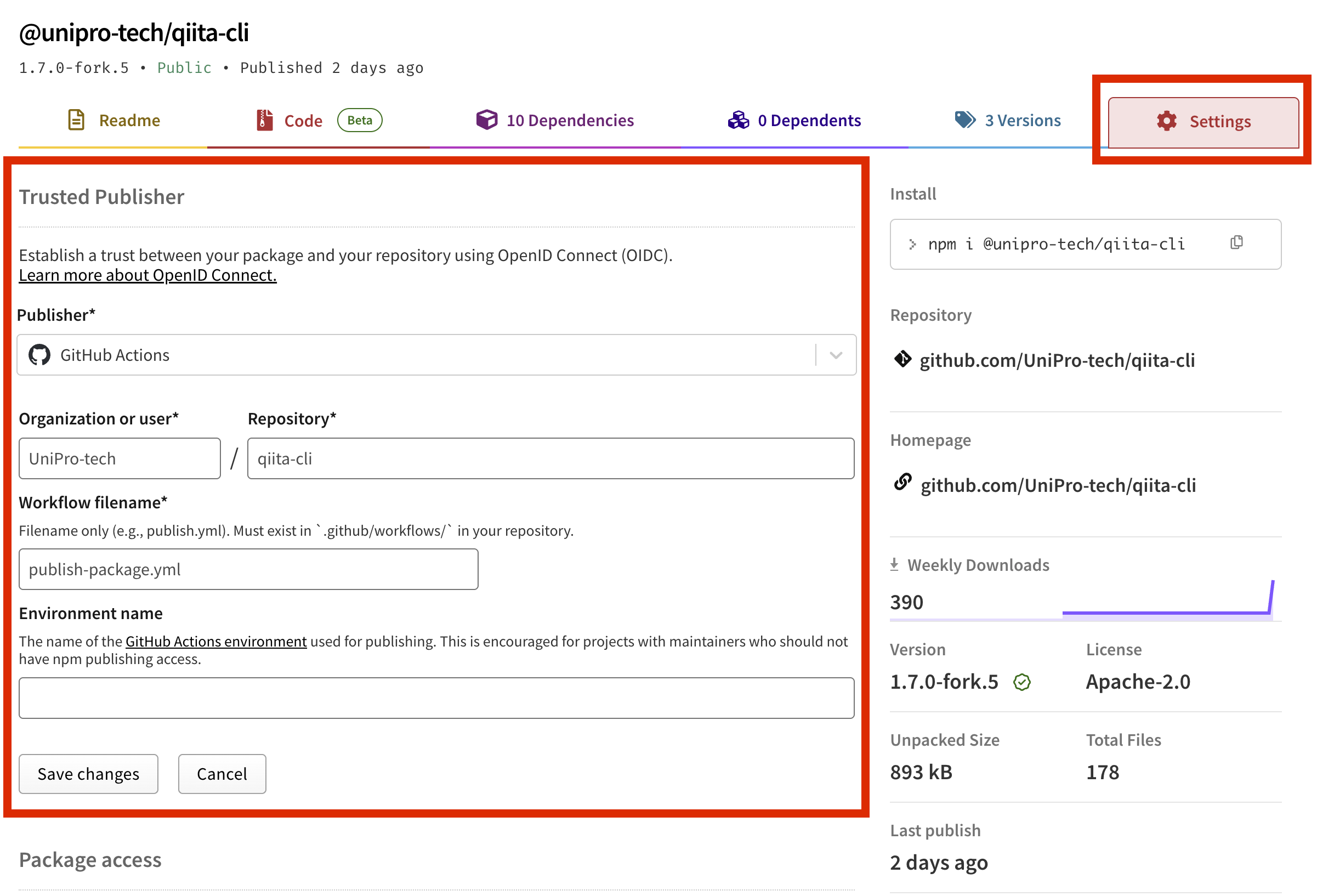Click the version provenance checkmark badge

point(1022,682)
